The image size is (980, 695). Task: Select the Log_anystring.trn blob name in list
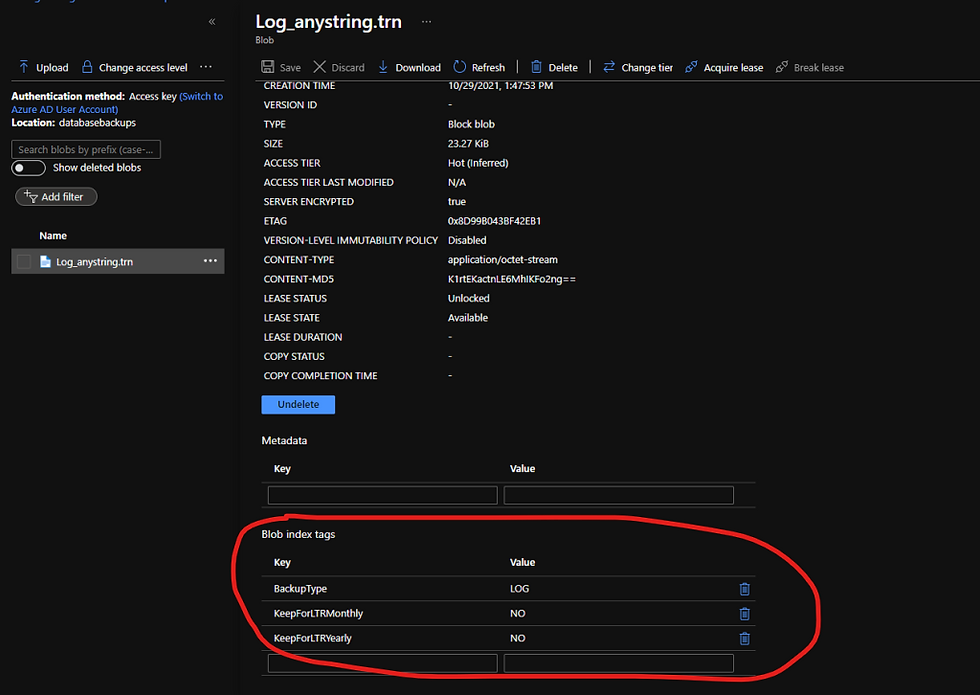click(x=94, y=262)
